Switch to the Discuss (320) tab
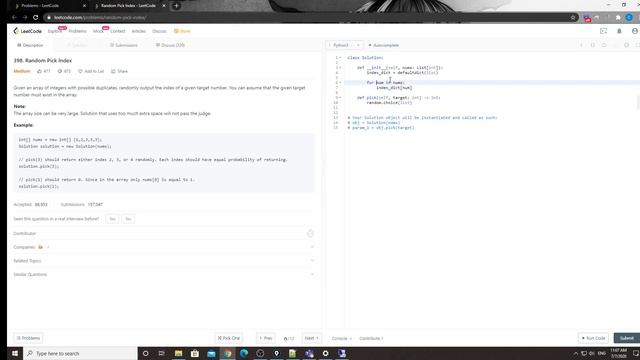640x360 pixels. point(170,45)
